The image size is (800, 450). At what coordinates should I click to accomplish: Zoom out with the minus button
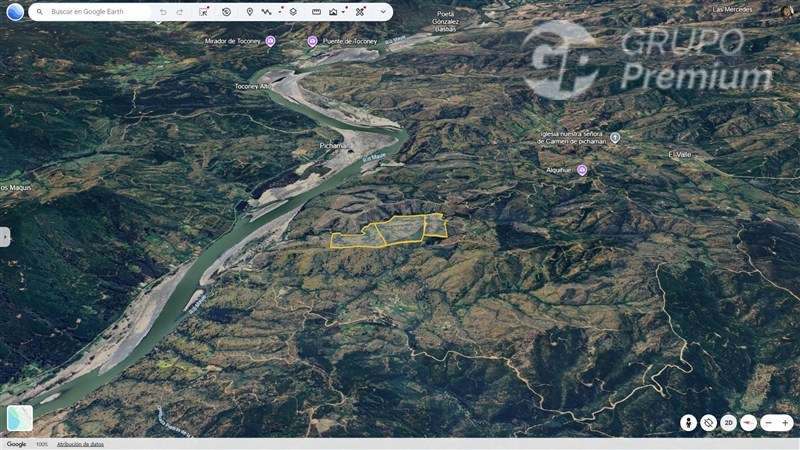(x=768, y=423)
